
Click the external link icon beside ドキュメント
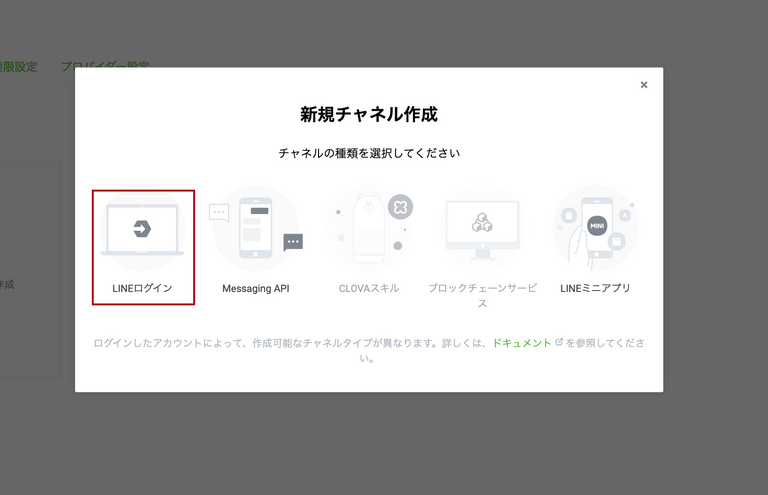[x=559, y=342]
